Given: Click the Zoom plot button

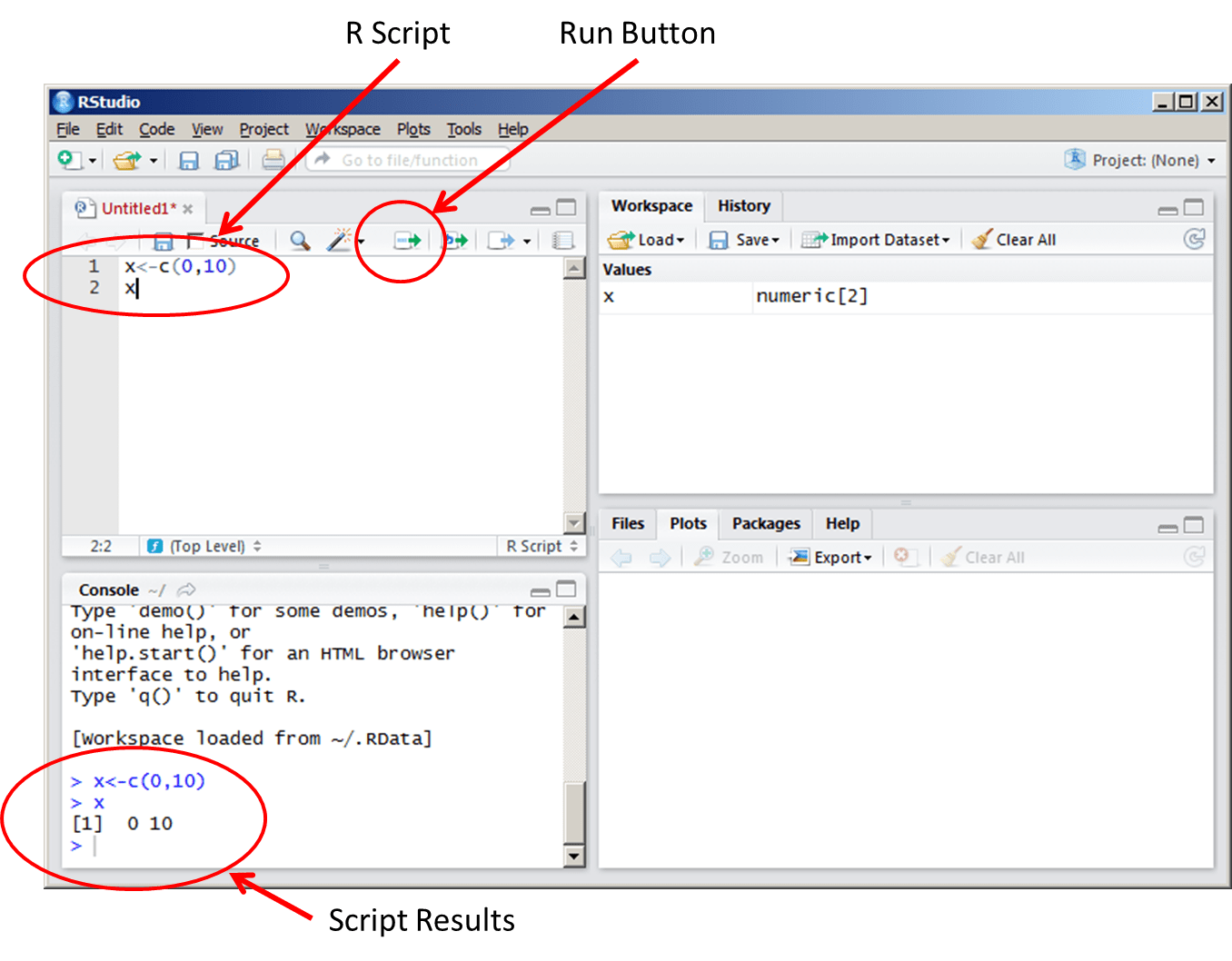Looking at the screenshot, I should point(729,558).
